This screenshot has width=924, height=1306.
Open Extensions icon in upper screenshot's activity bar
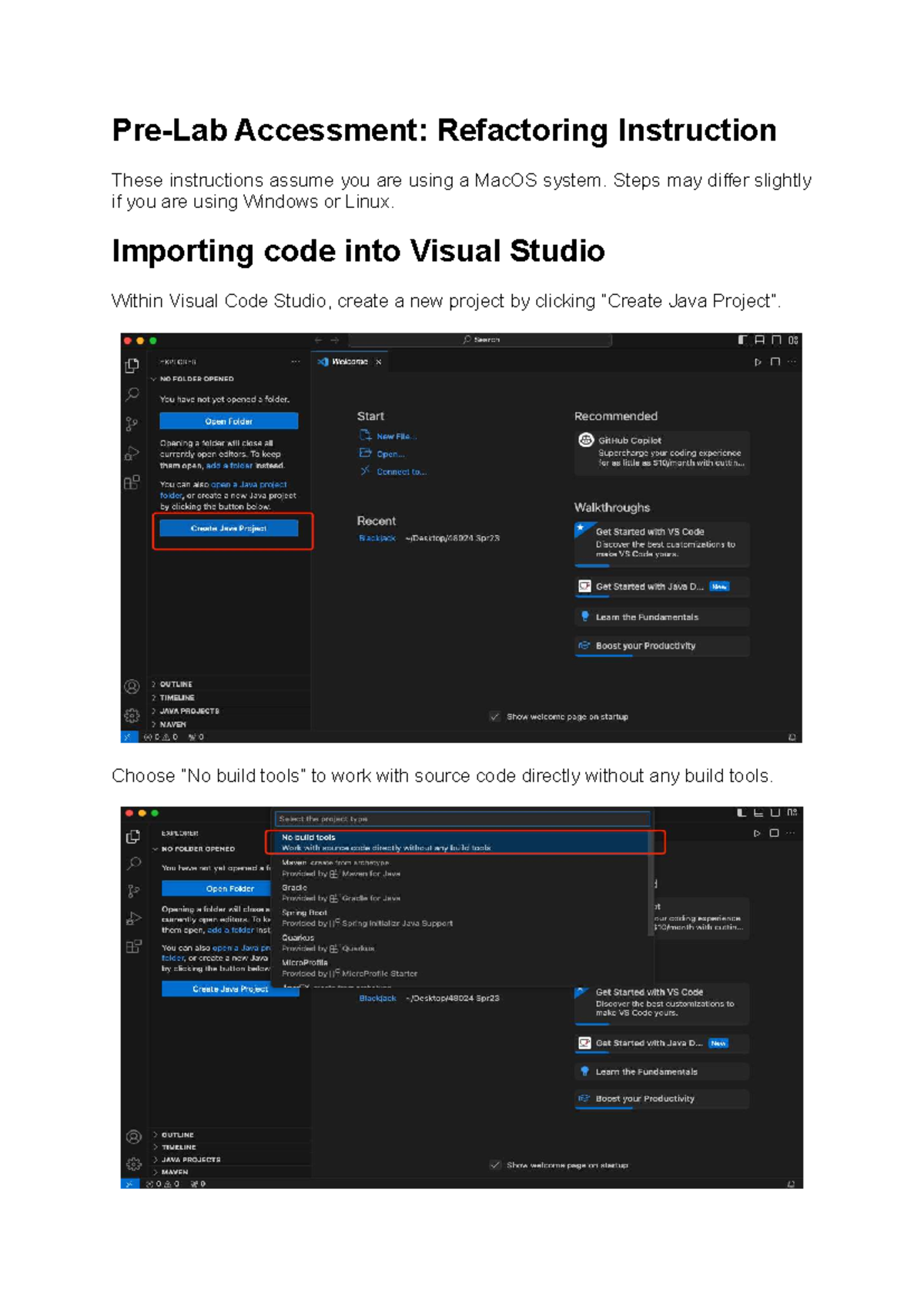pos(132,483)
